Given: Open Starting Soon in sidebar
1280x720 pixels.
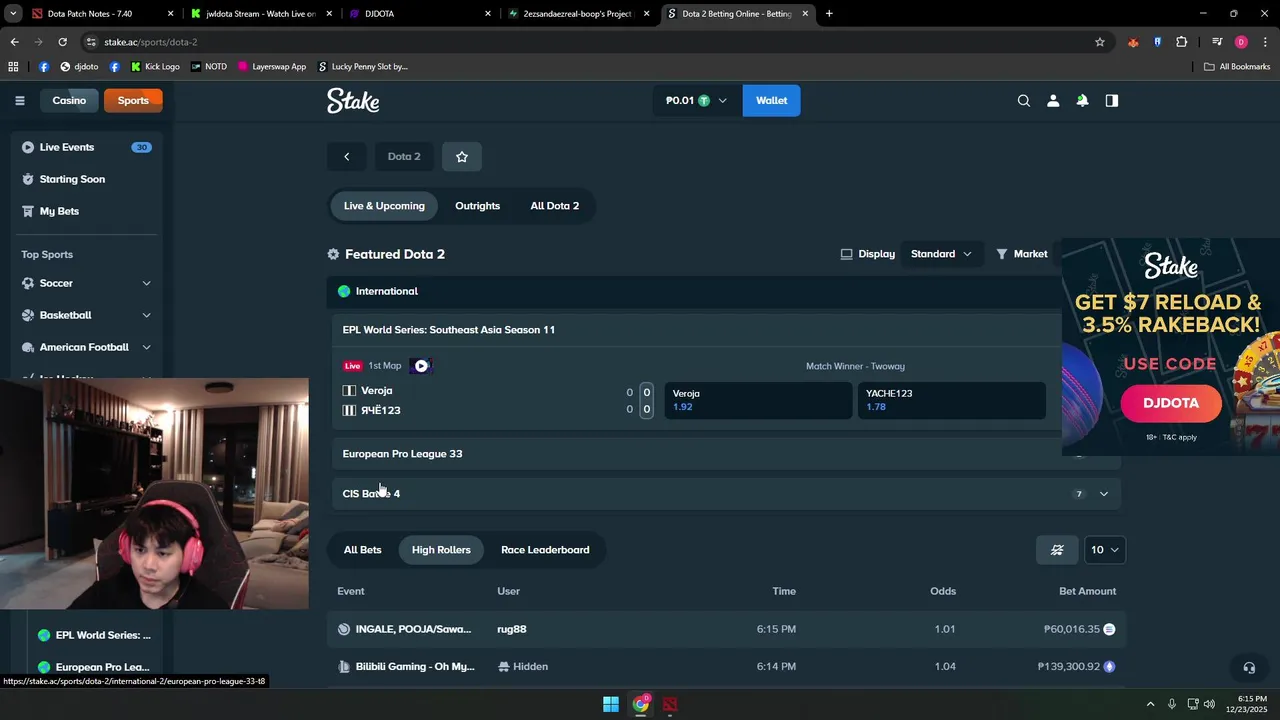Looking at the screenshot, I should coord(86,179).
